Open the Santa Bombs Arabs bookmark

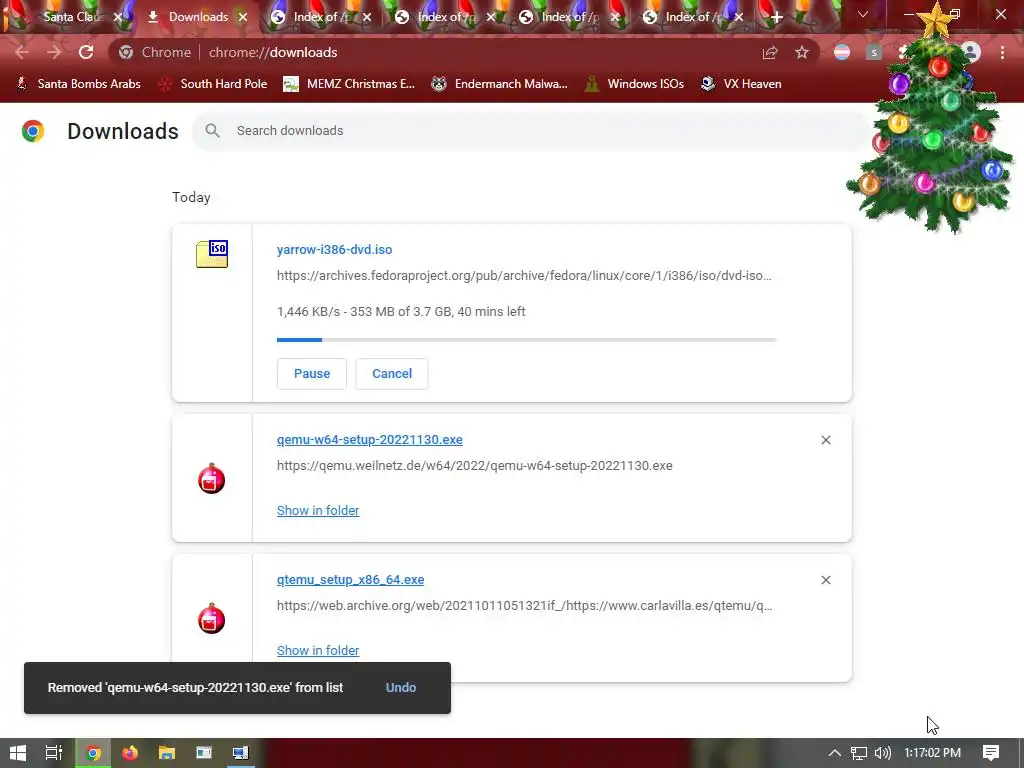[78, 84]
